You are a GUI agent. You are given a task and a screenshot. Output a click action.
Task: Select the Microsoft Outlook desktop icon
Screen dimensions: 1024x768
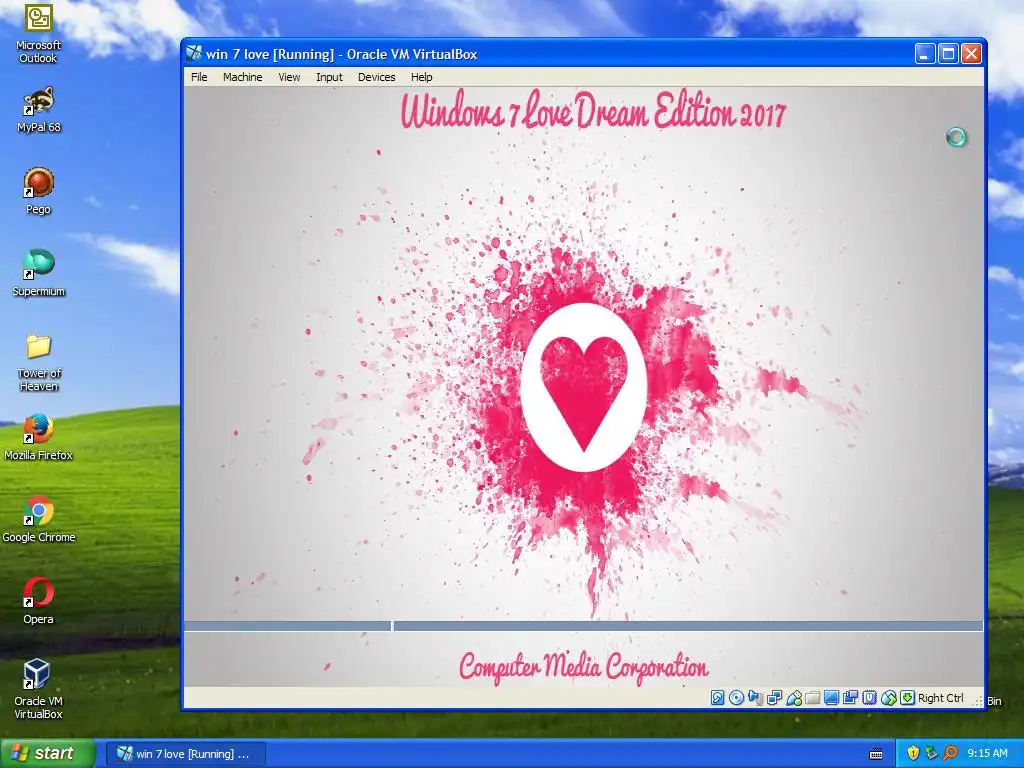pos(39,33)
